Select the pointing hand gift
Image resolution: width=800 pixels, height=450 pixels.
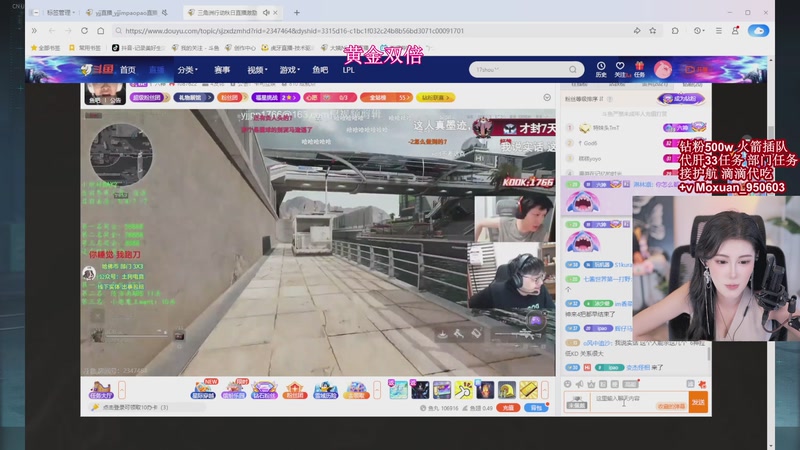pos(463,390)
